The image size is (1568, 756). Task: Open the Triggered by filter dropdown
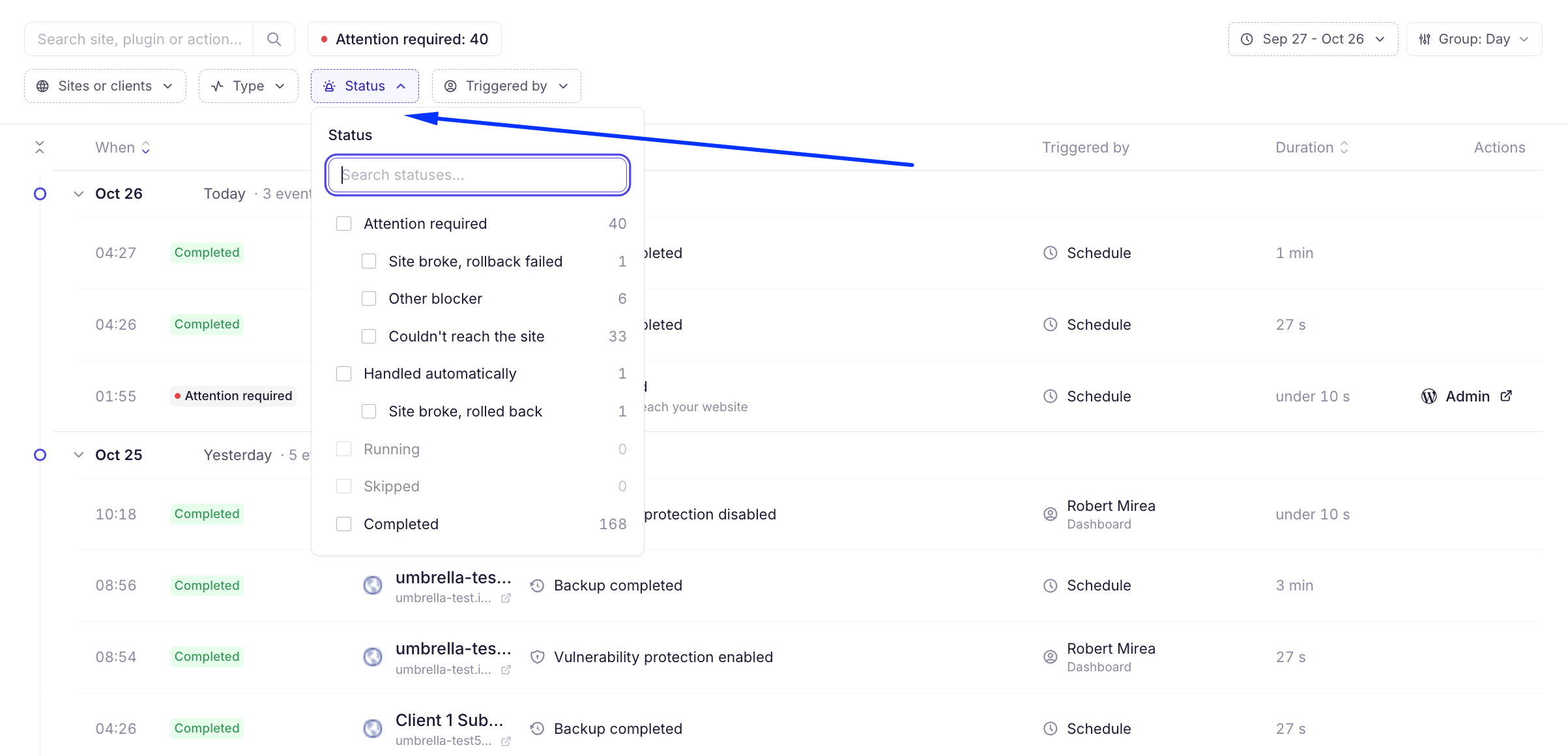click(506, 86)
